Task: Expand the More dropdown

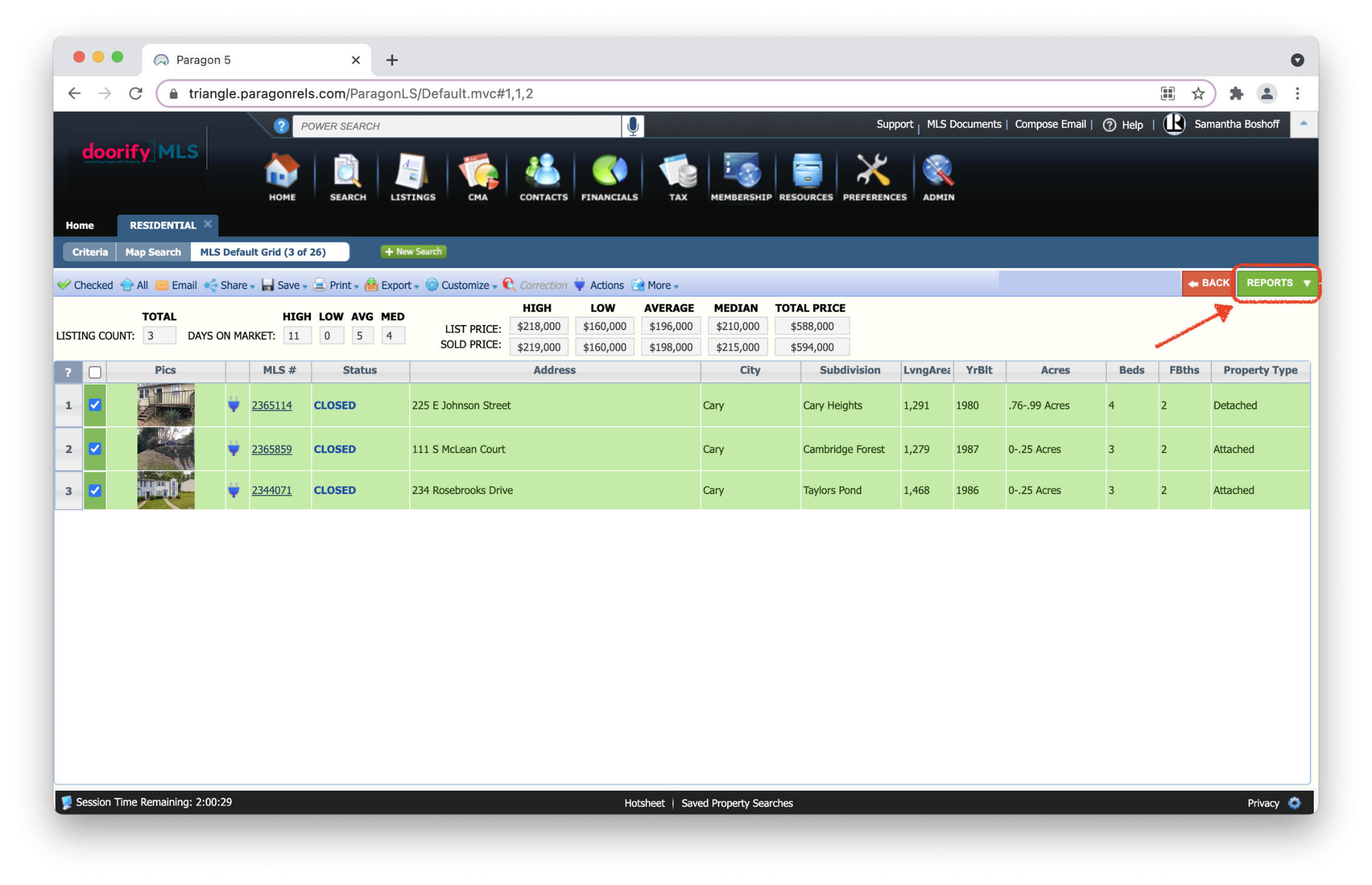Action: point(655,285)
